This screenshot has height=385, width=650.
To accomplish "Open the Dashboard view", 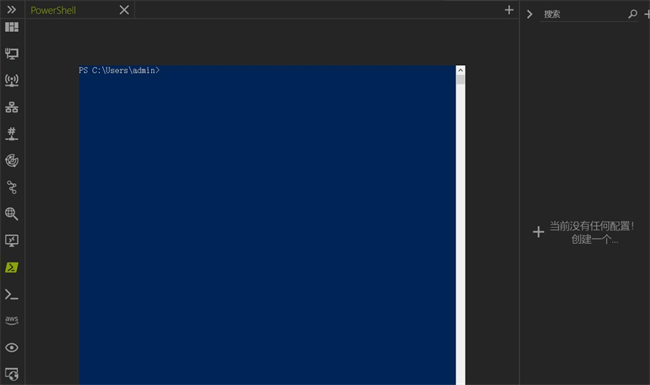I will coord(12,27).
